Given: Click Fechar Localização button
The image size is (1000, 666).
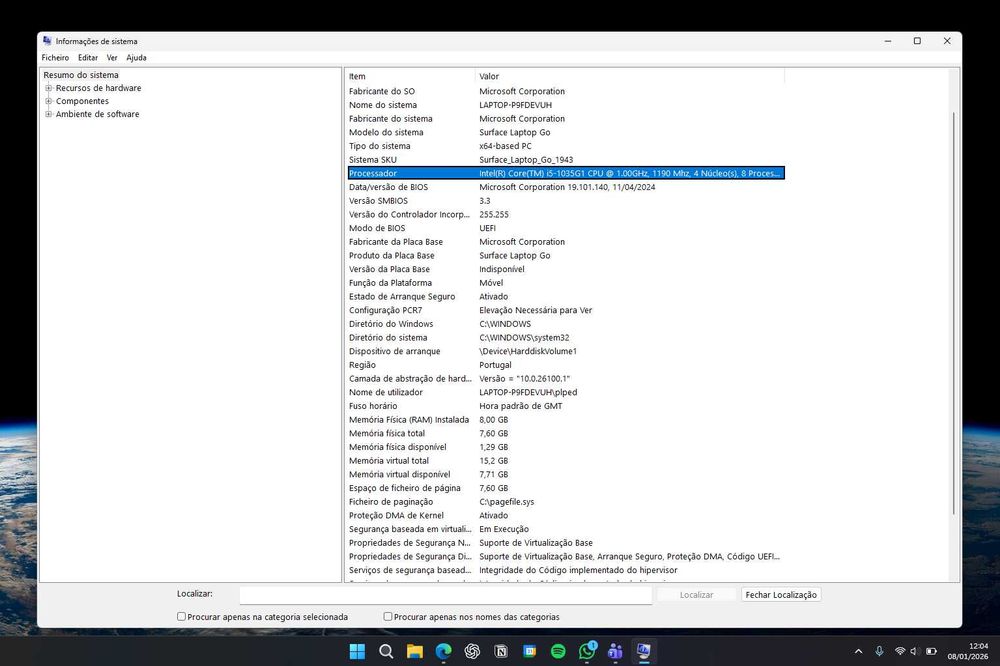Looking at the screenshot, I should [781, 595].
